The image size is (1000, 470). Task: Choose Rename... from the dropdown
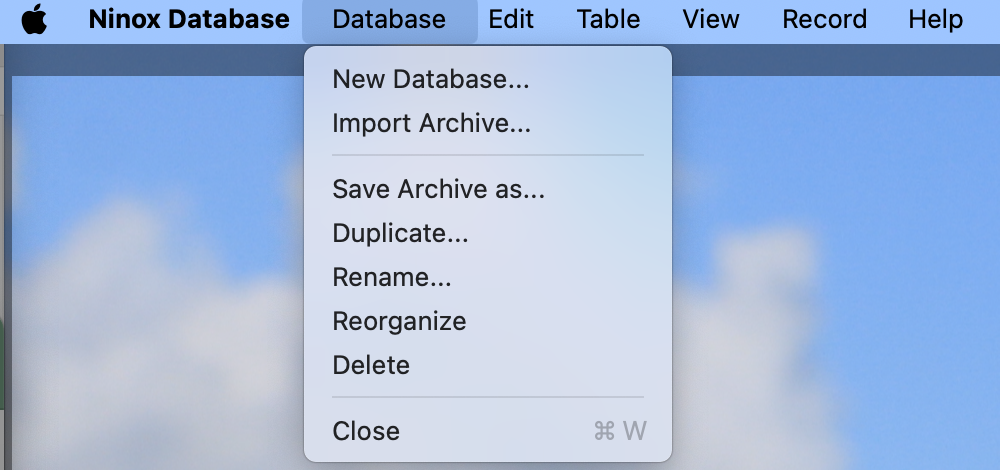click(392, 277)
